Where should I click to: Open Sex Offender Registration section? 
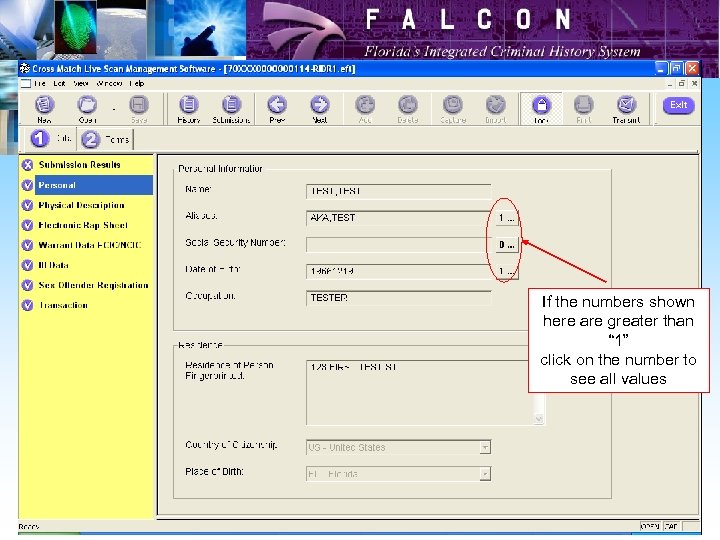(93, 285)
